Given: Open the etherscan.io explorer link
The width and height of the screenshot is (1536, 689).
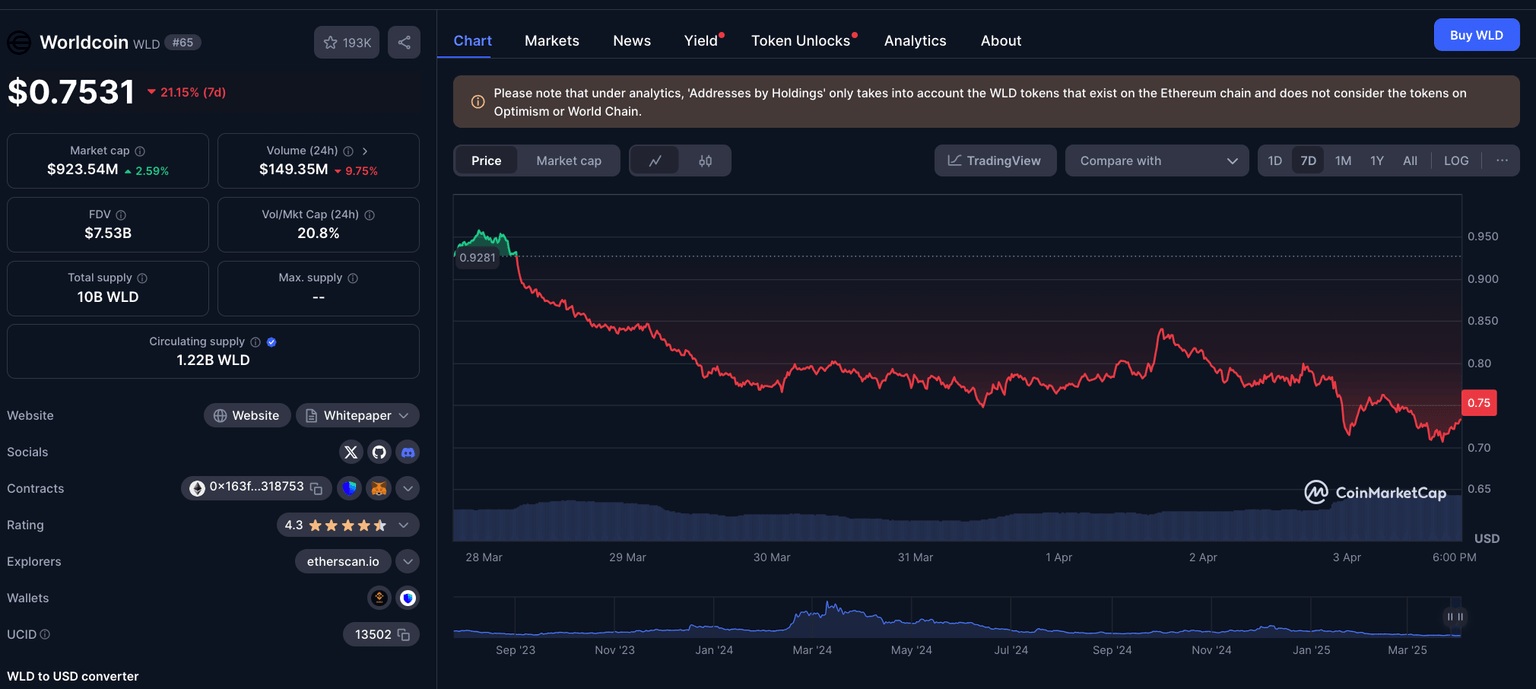Looking at the screenshot, I should coord(343,561).
